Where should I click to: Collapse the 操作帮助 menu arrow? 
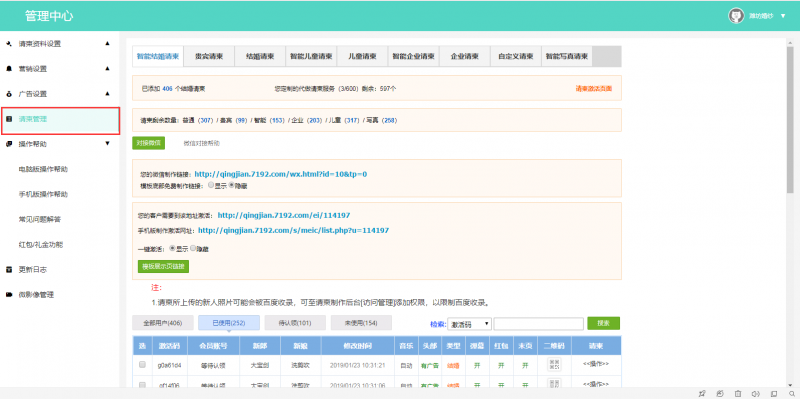107,143
